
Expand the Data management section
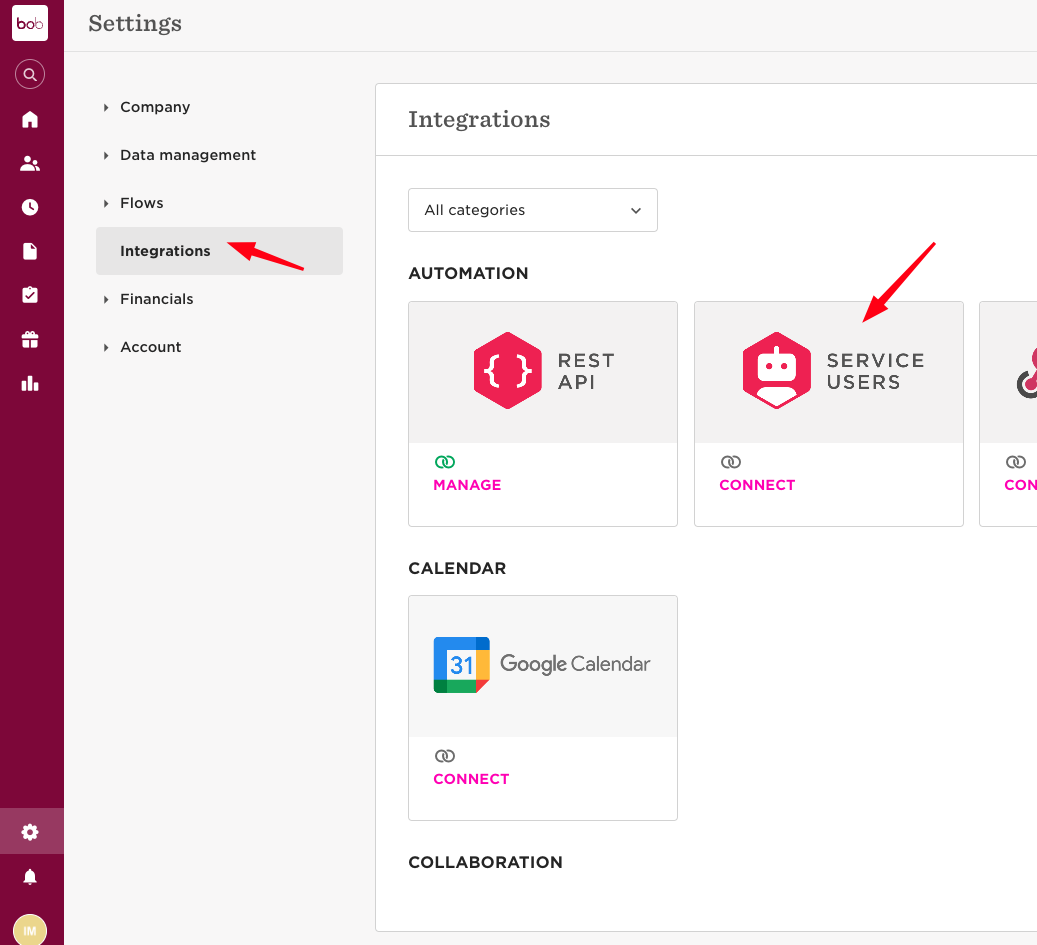pos(188,155)
